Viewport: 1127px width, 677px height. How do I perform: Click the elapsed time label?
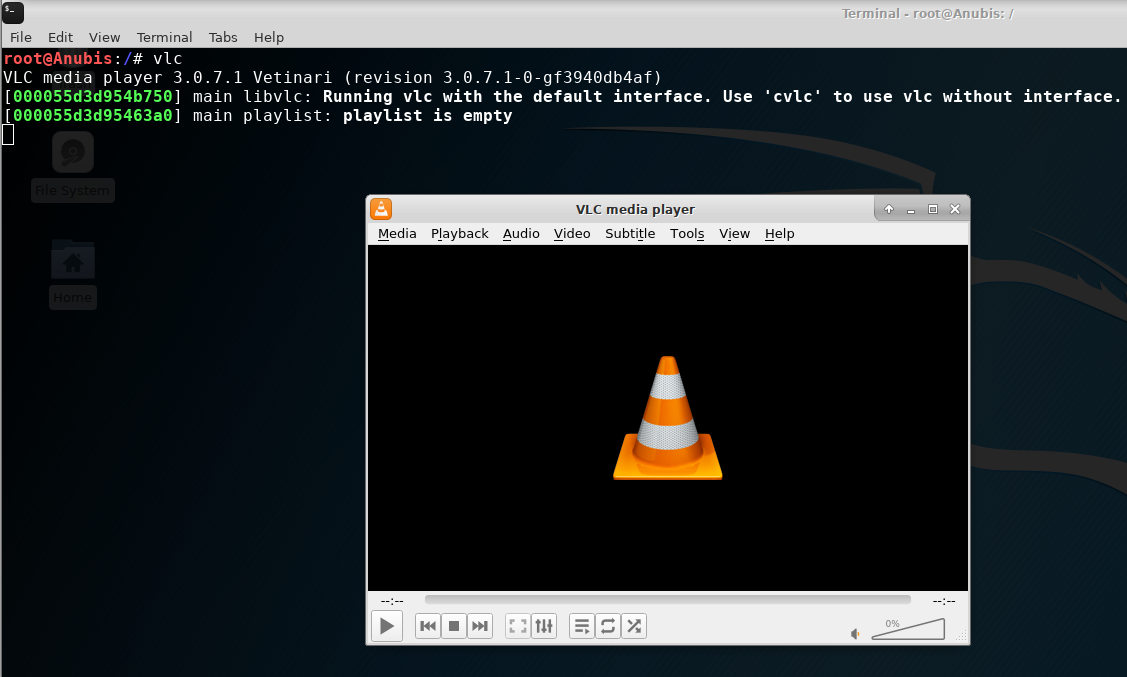[392, 601]
